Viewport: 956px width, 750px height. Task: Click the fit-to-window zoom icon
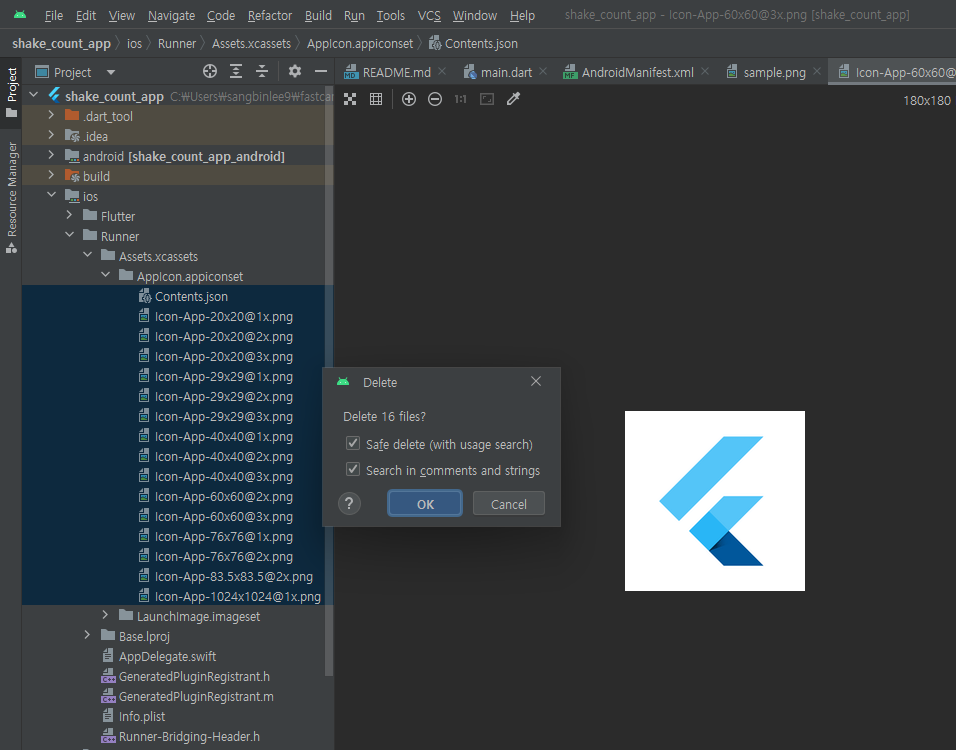pyautogui.click(x=487, y=99)
